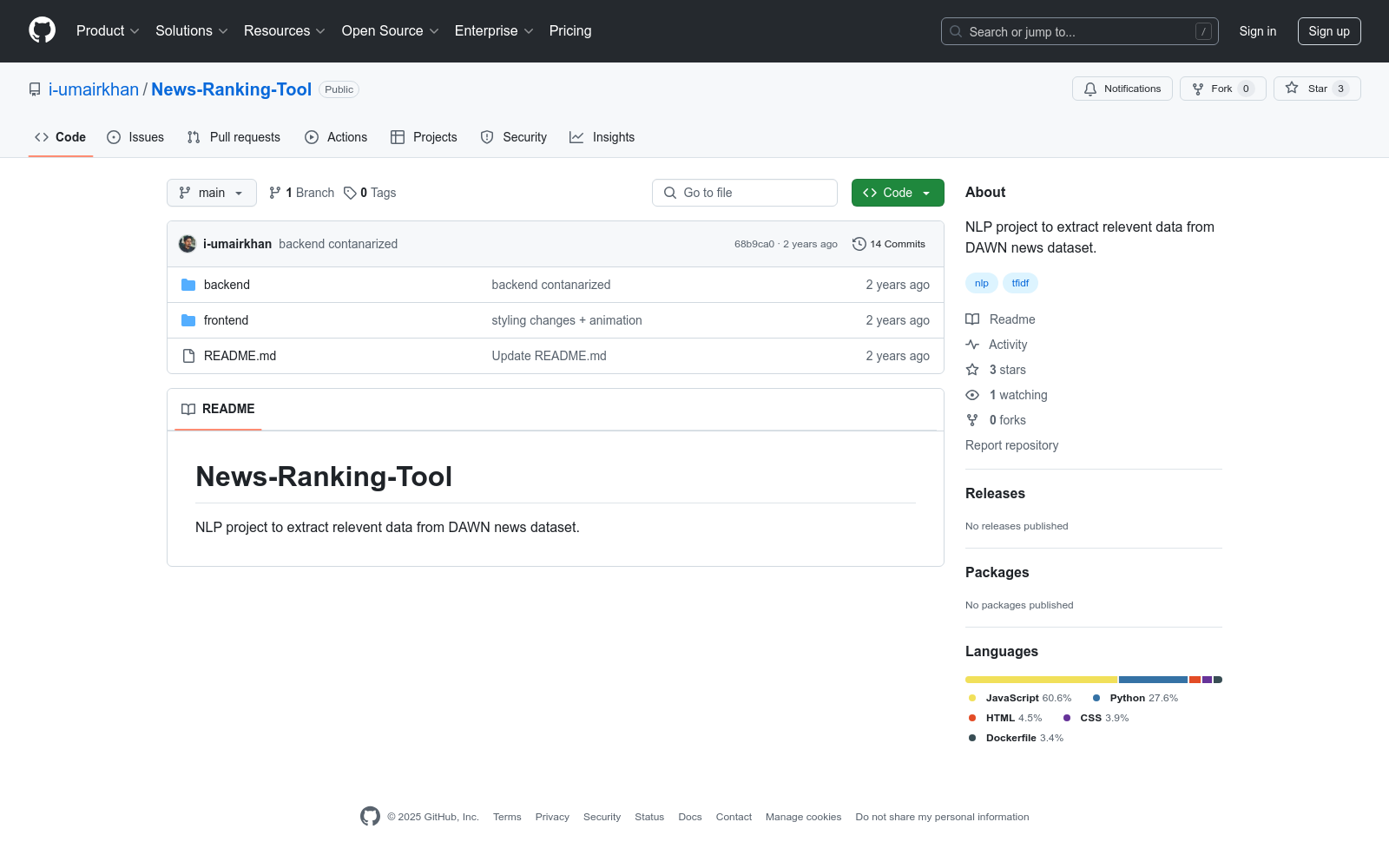Switch to the Security tab

point(514,137)
